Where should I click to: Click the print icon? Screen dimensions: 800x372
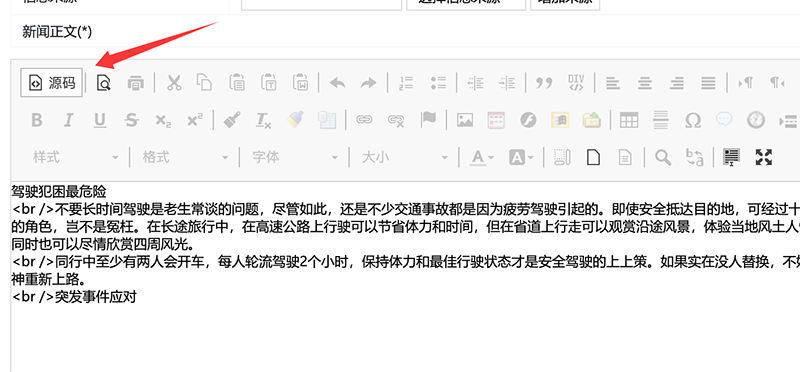pyautogui.click(x=135, y=83)
